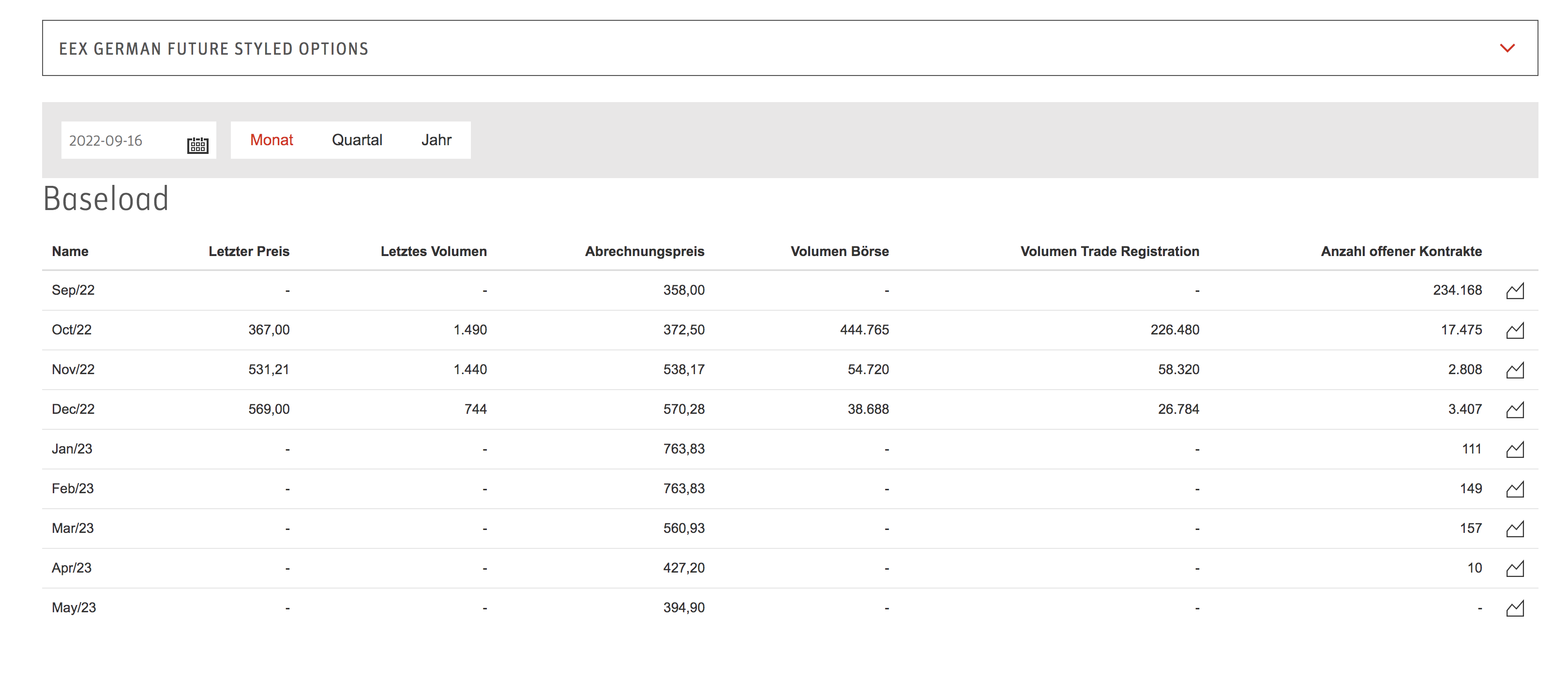This screenshot has width=1568, height=696.
Task: Click the 2022-09-16 date input field
Action: (138, 141)
